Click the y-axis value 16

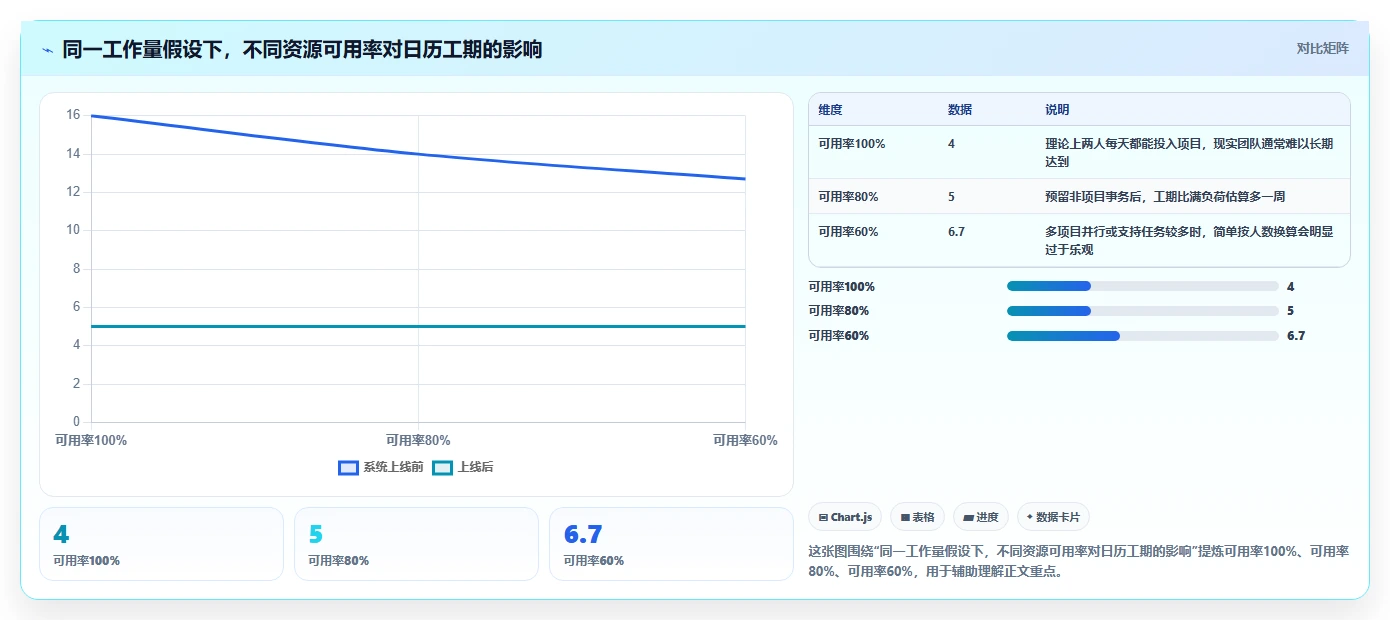point(73,115)
